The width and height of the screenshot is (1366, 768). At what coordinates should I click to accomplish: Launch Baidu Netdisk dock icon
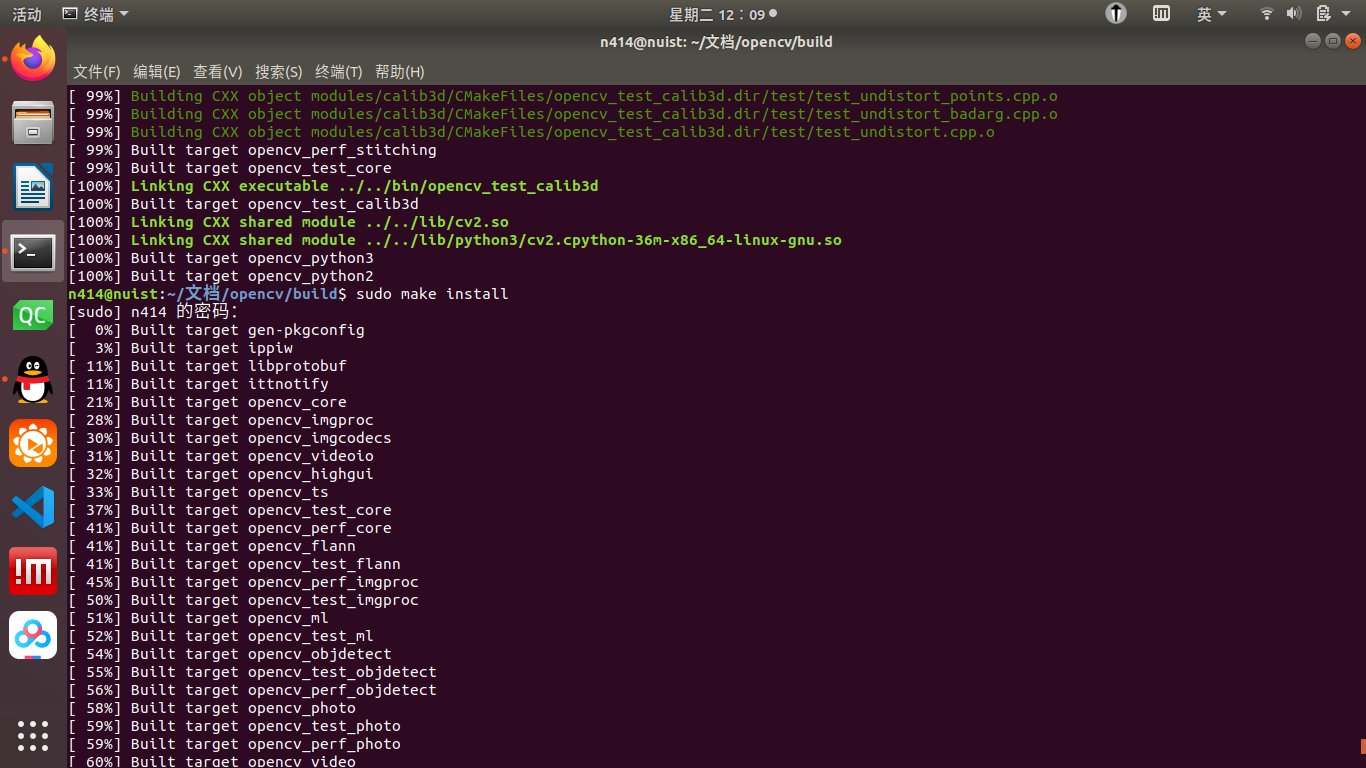tap(33, 635)
